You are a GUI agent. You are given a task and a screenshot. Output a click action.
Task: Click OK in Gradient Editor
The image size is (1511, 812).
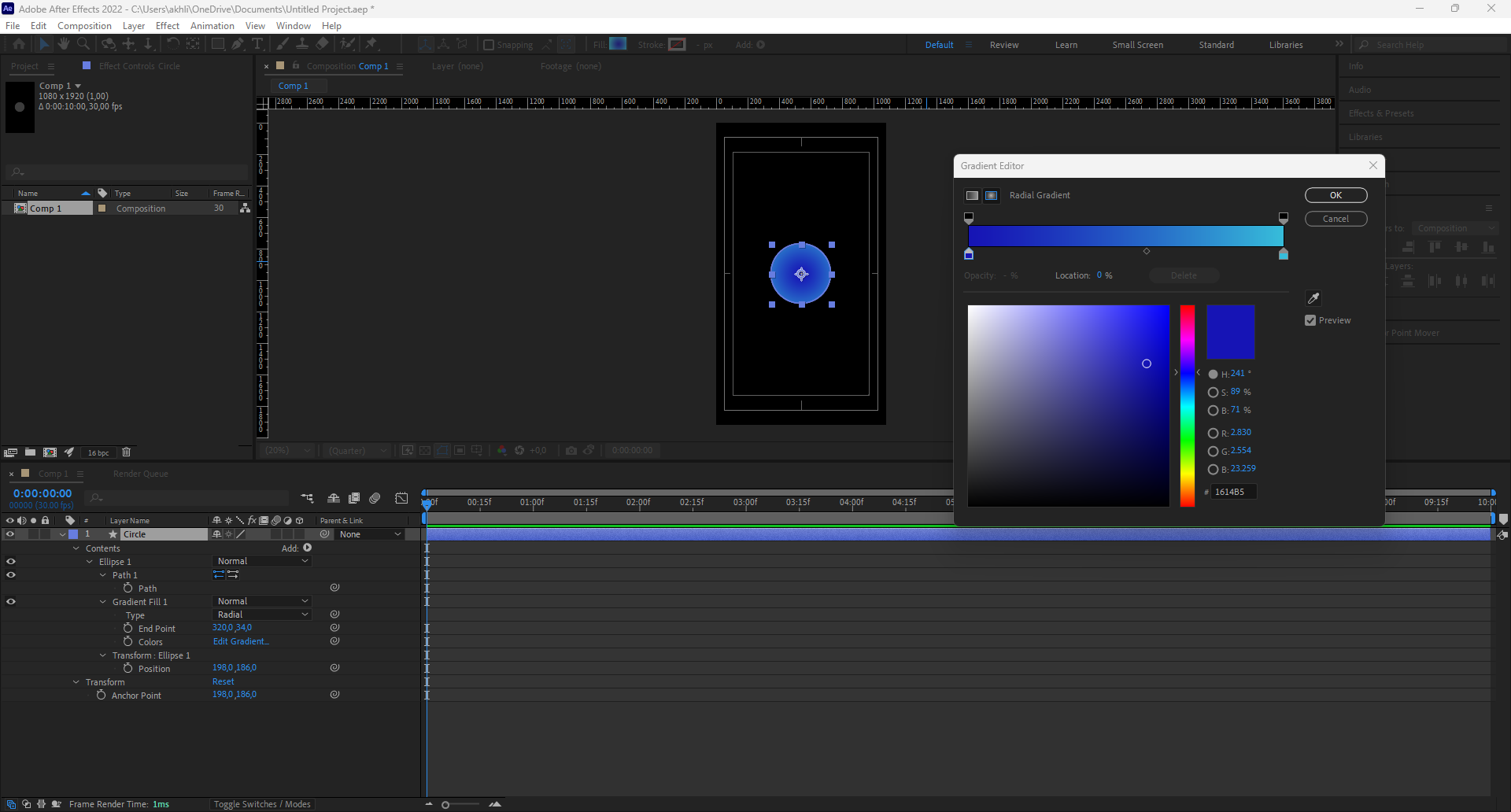pos(1336,195)
